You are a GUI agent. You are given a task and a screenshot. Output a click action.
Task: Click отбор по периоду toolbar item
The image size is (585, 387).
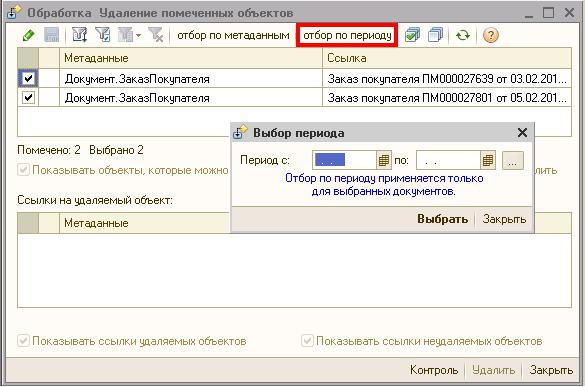pos(347,35)
